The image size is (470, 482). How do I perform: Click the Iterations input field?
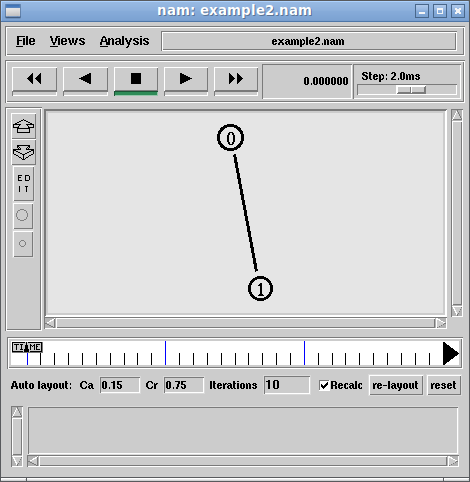pos(287,385)
